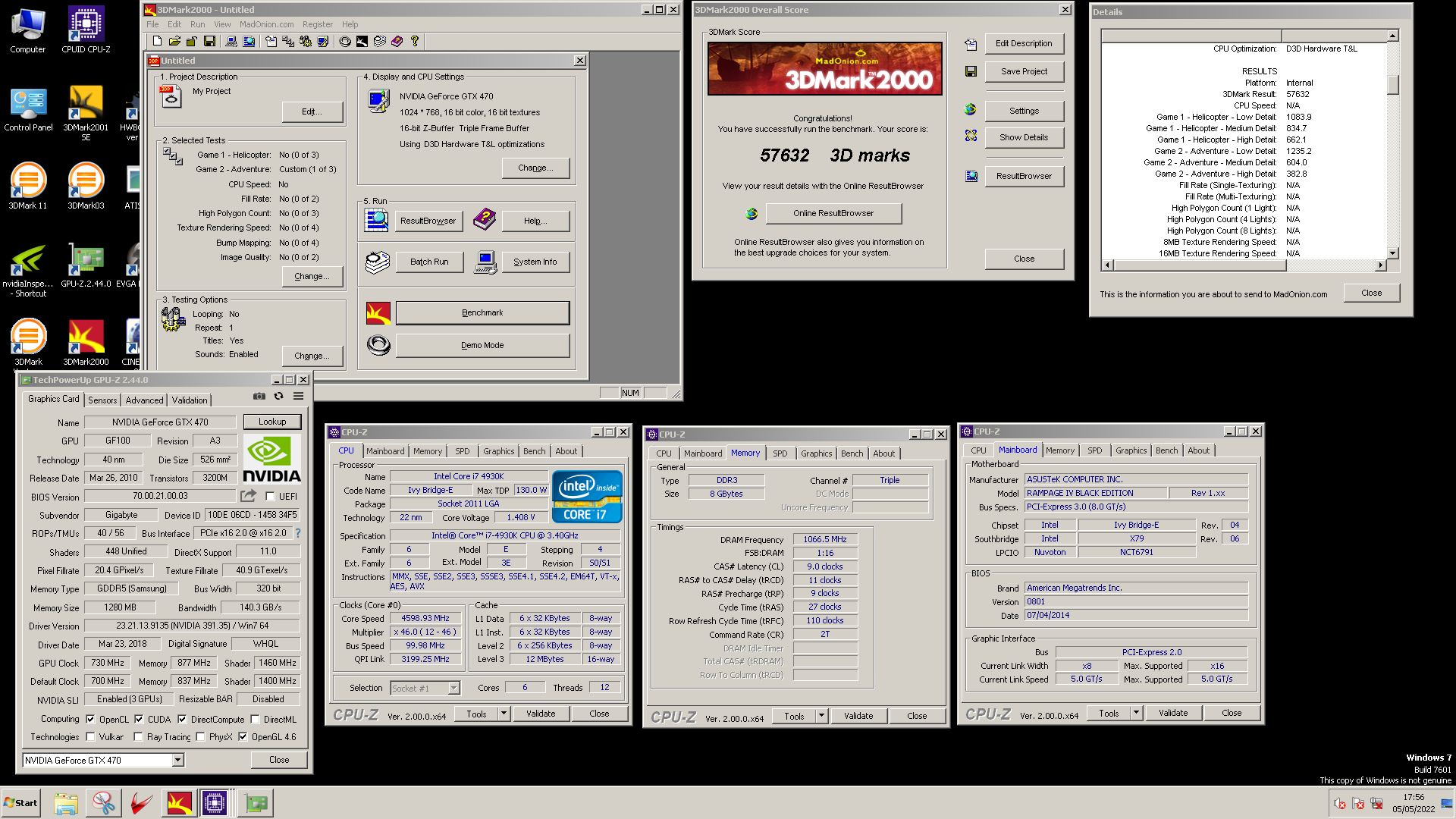Click the system info computer toolbar icon
Image resolution: width=1456 pixels, height=819 pixels.
pos(231,41)
